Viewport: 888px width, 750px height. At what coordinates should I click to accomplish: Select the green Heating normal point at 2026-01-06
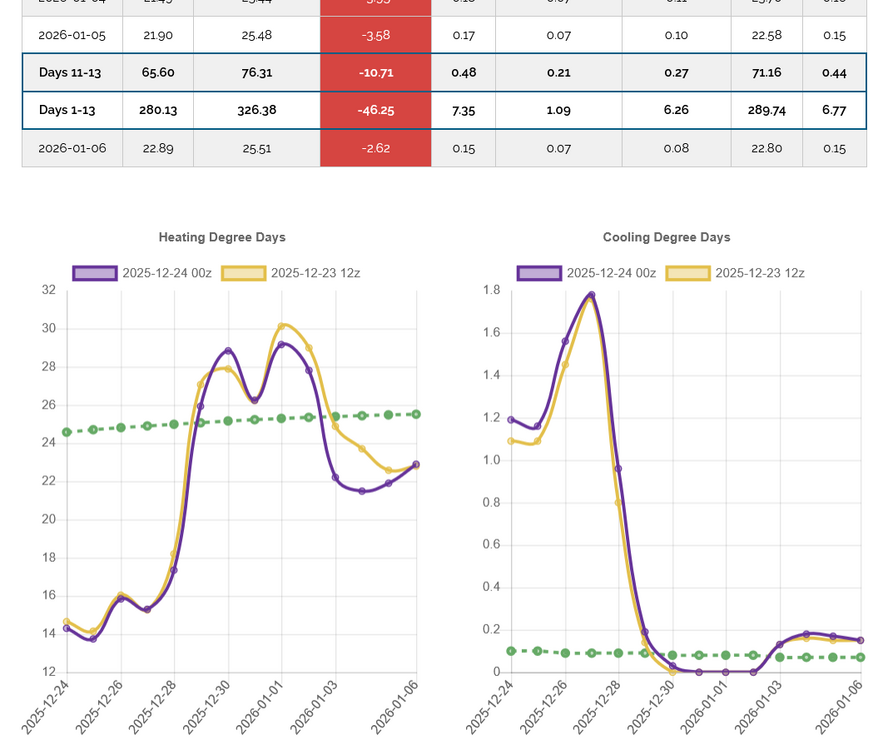[x=416, y=414]
